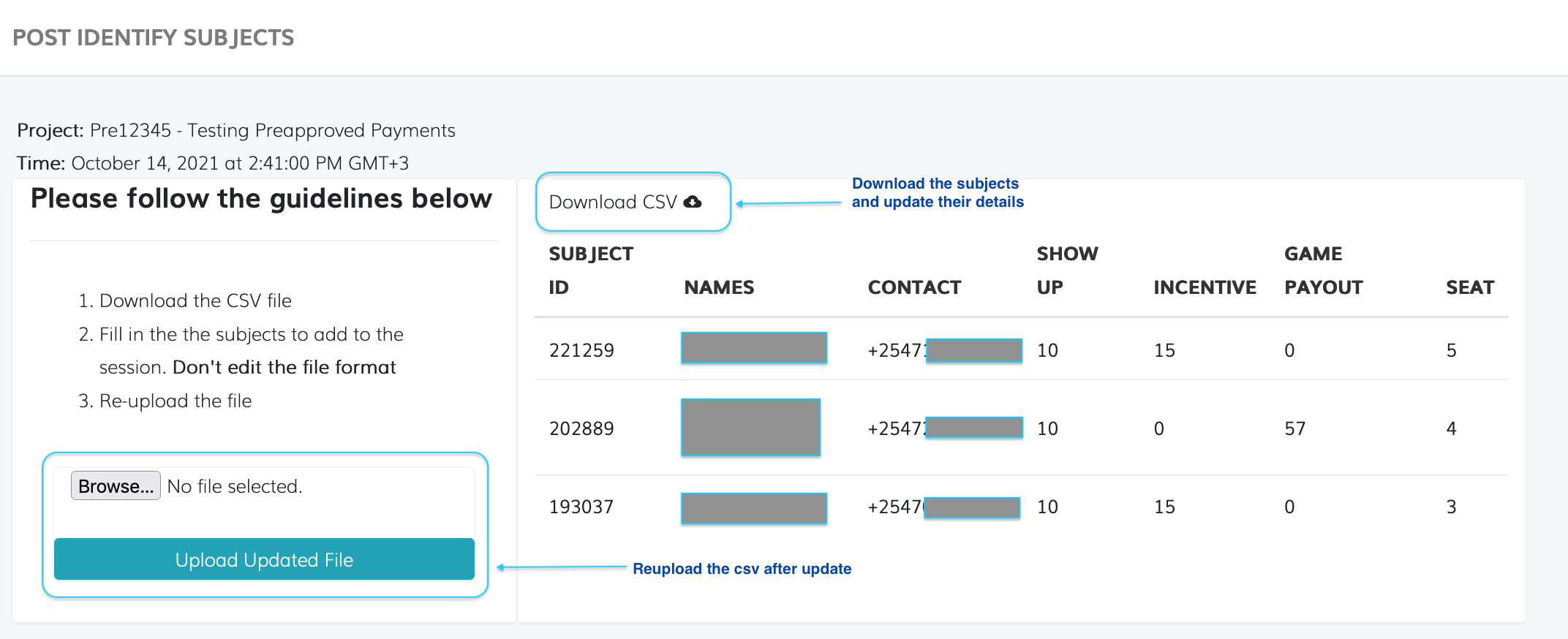The height and width of the screenshot is (639, 1568).
Task: Click the 'No file selected' file field
Action: (235, 486)
